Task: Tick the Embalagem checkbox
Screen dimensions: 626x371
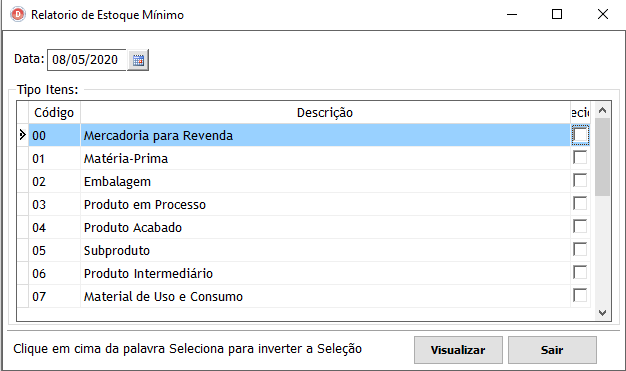Action: point(580,181)
